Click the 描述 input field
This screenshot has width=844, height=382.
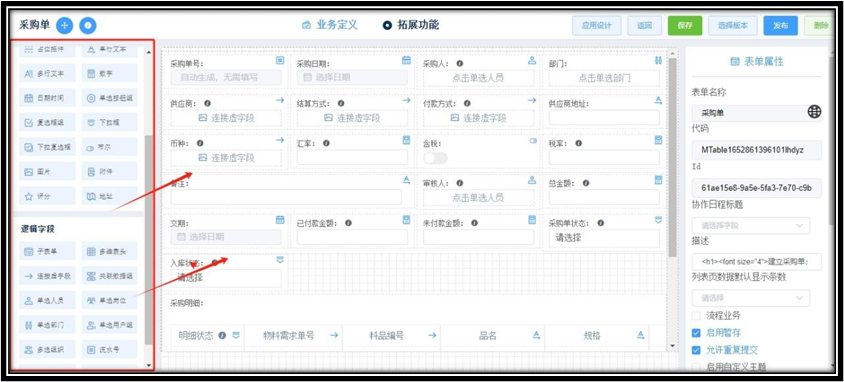[757, 262]
